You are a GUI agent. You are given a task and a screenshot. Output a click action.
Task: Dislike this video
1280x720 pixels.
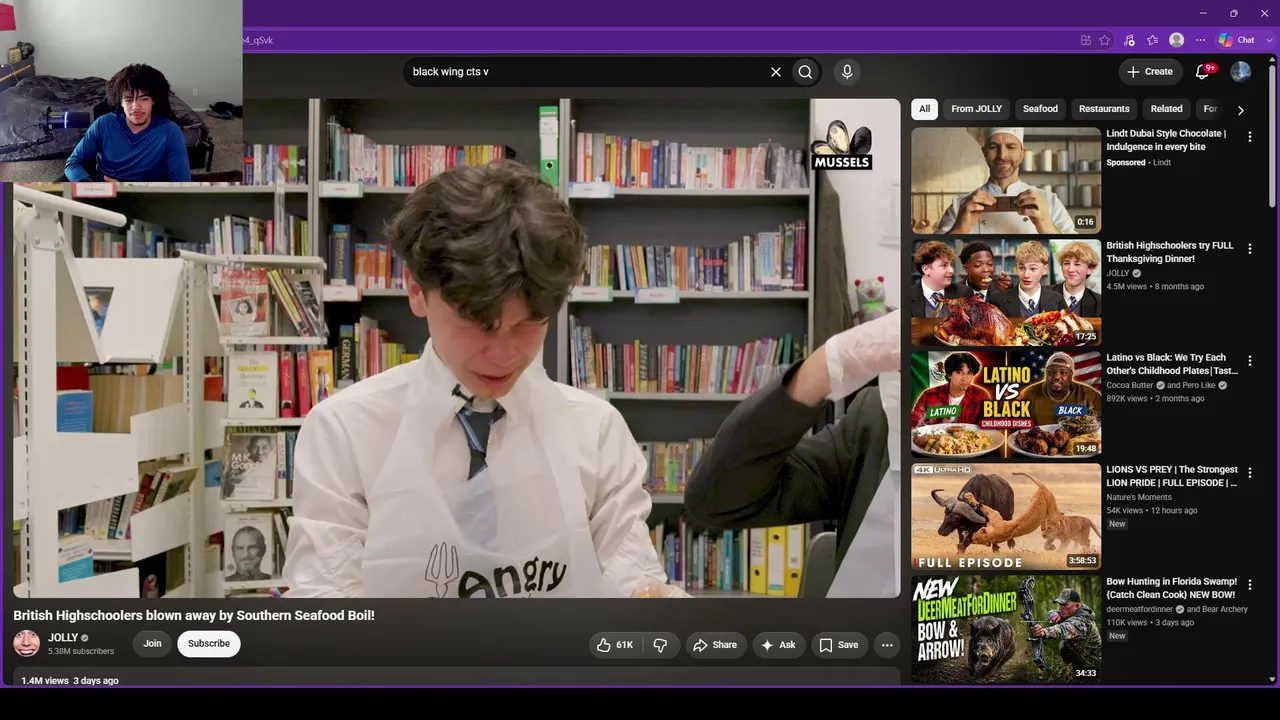660,645
